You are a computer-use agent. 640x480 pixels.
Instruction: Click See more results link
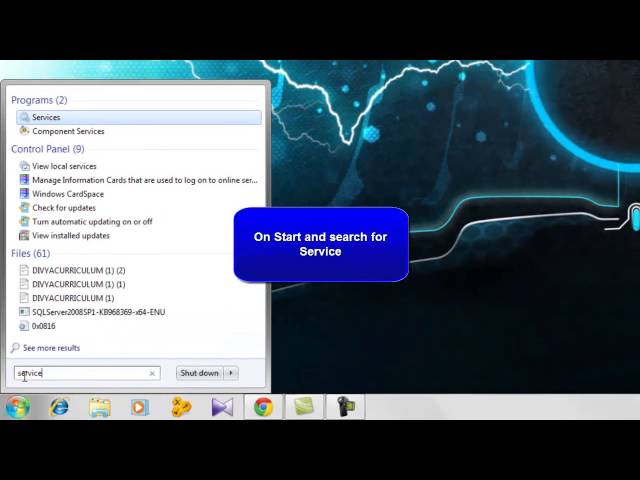[51, 348]
